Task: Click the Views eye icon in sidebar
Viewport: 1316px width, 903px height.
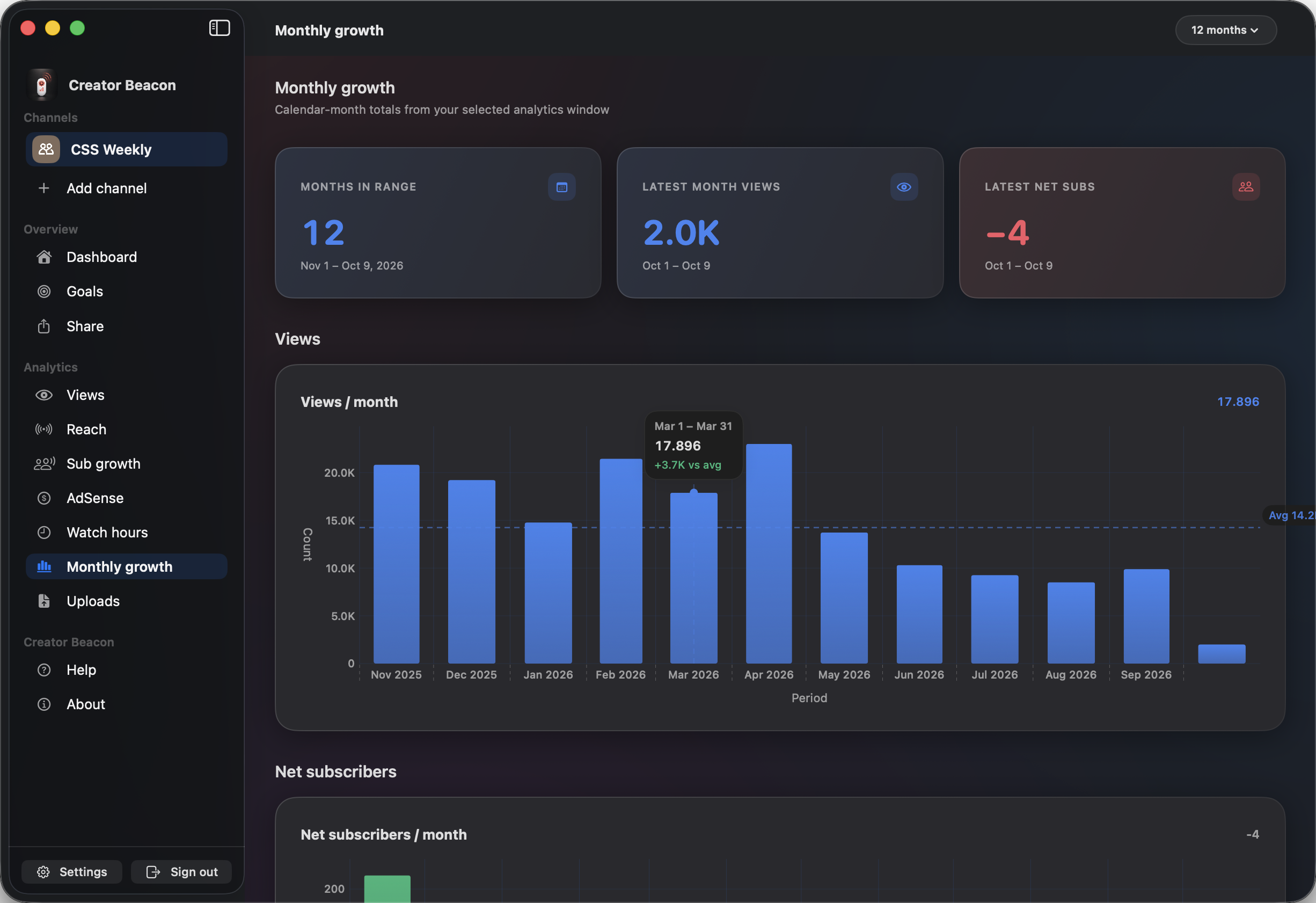Action: tap(43, 395)
